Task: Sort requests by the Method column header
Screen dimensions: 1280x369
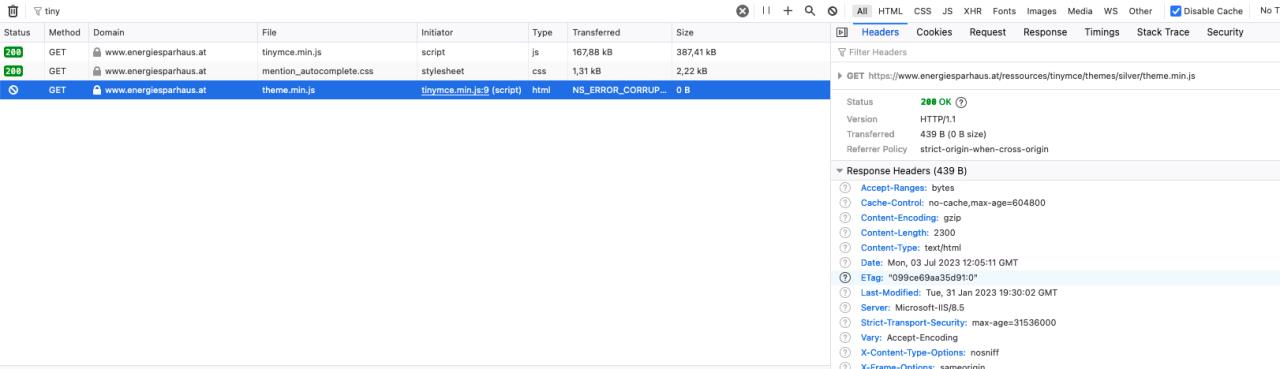Action: 66,32
